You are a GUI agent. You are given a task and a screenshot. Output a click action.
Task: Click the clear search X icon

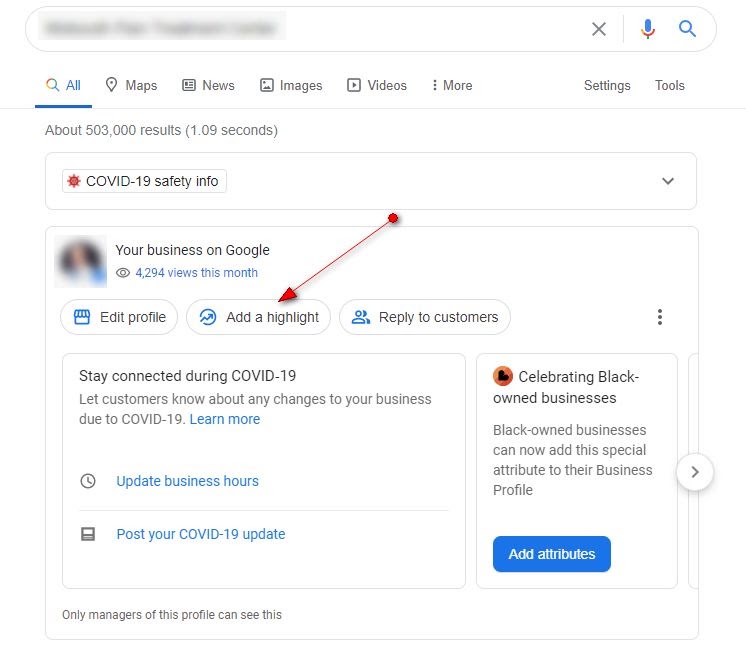[x=598, y=29]
